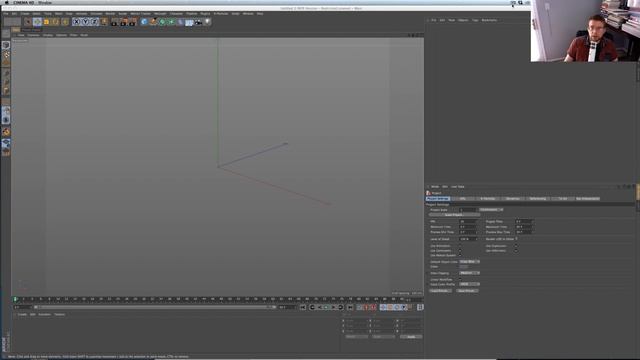Open Tags menu in Object Manager

(475, 20)
